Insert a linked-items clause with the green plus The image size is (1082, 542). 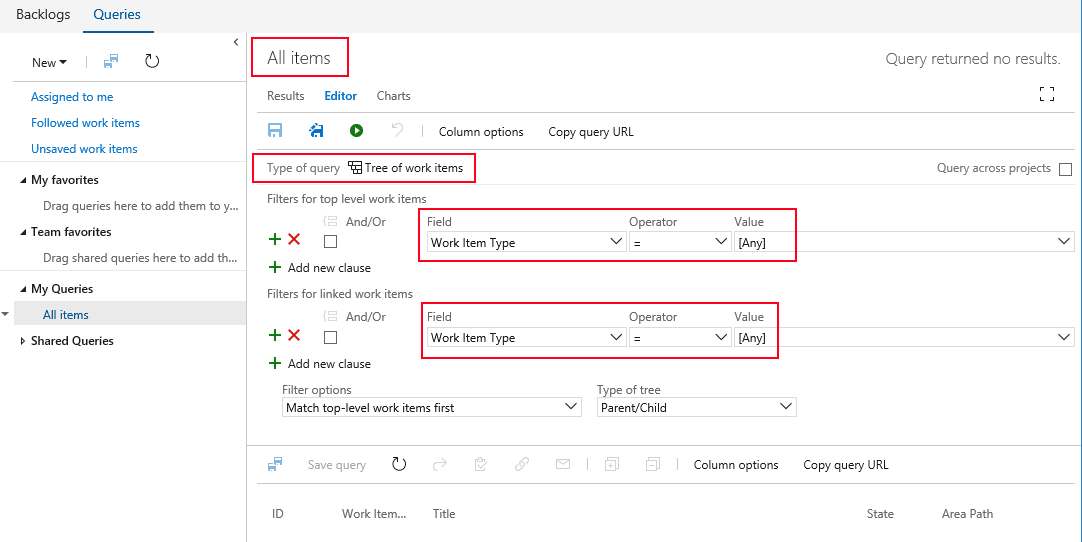[x=275, y=336]
